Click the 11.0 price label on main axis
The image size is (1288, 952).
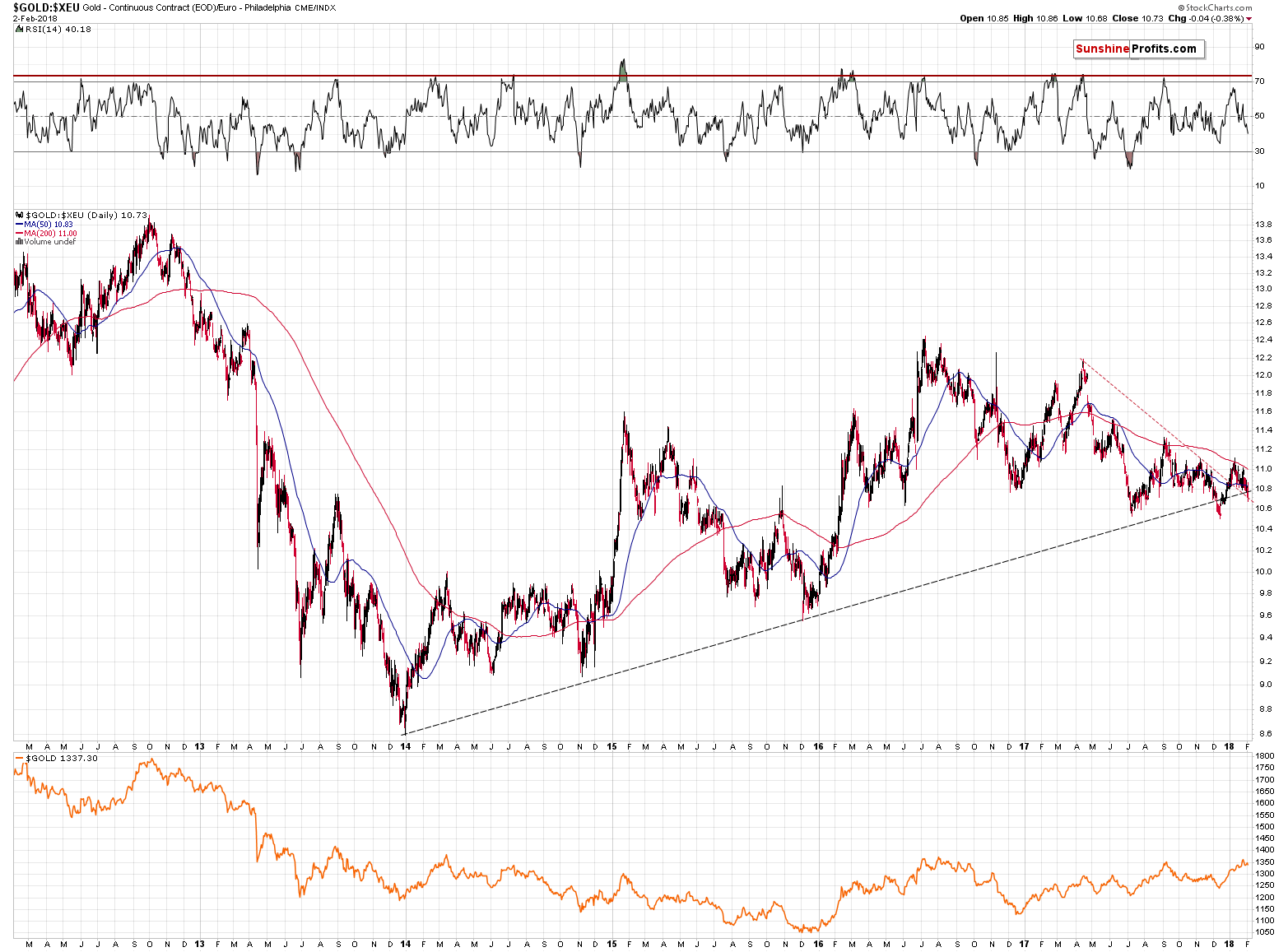pyautogui.click(x=1263, y=469)
